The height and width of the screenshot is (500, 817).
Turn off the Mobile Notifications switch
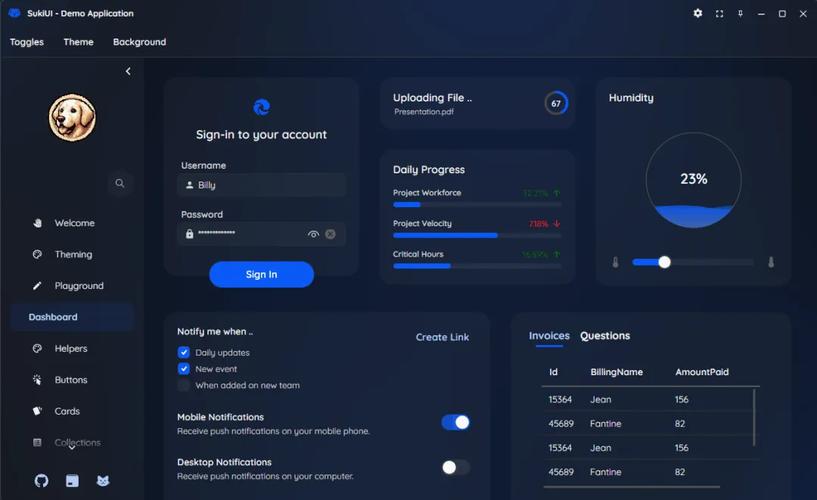(456, 422)
